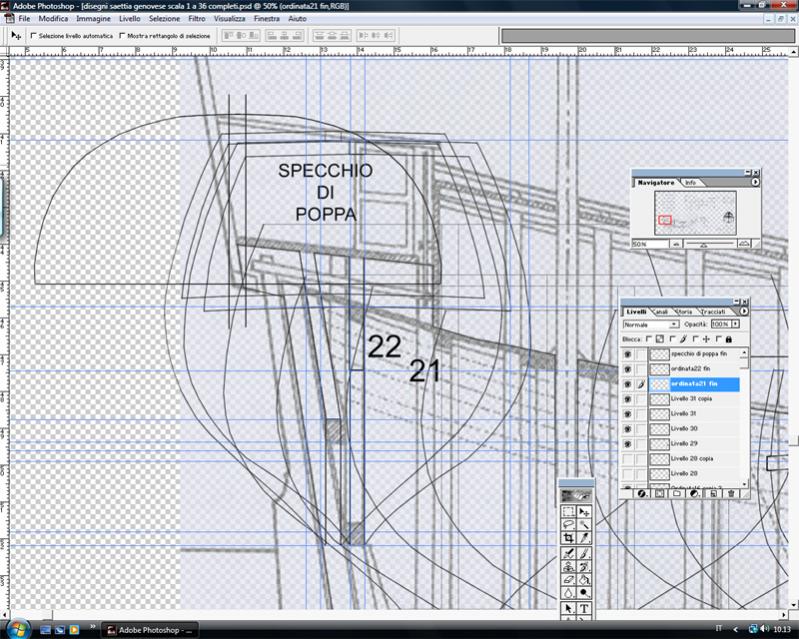Enable Selezione livello automatica checkbox
Viewport: 799px width, 639px height.
click(34, 35)
